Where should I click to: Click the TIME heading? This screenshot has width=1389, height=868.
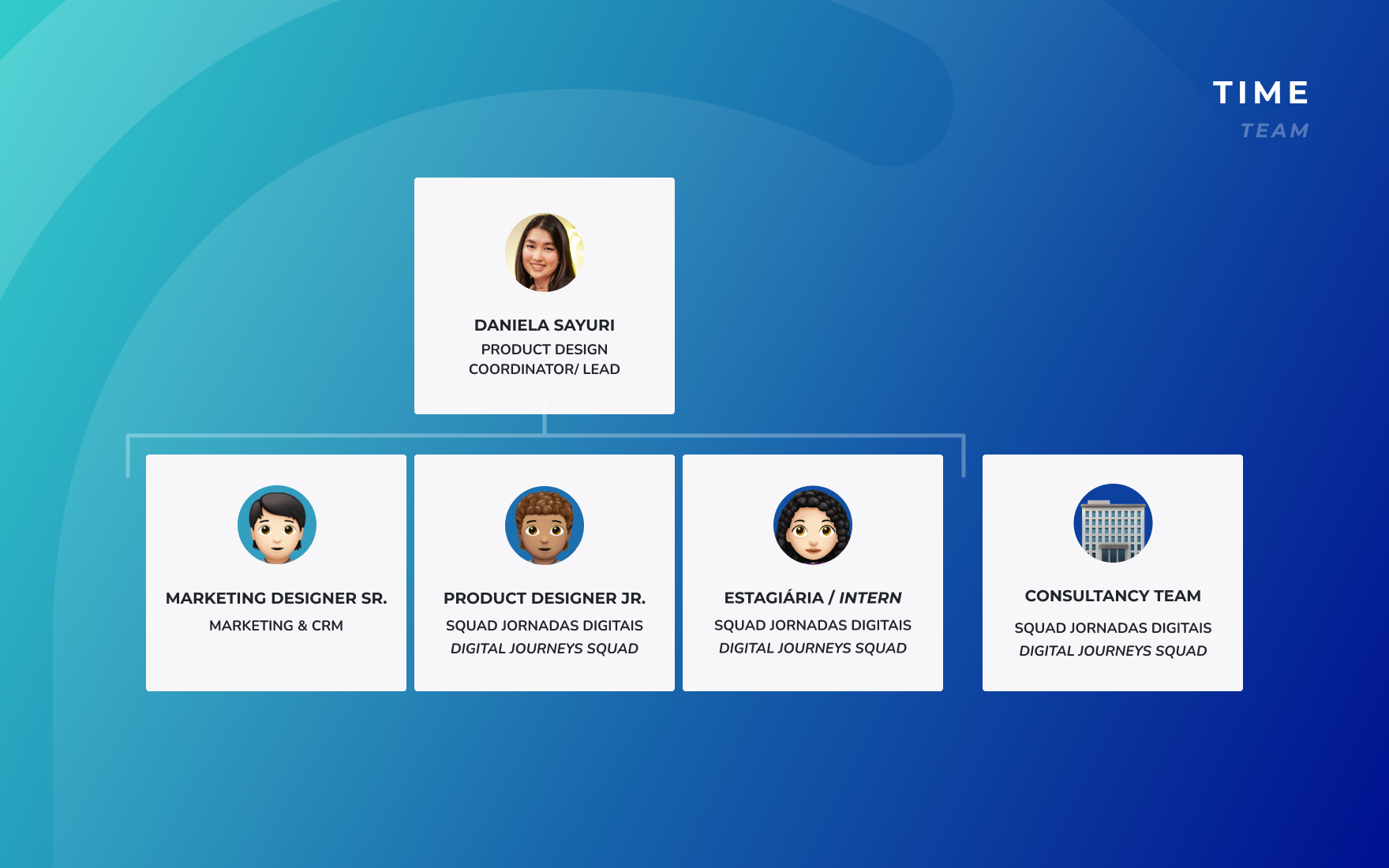pyautogui.click(x=1261, y=93)
